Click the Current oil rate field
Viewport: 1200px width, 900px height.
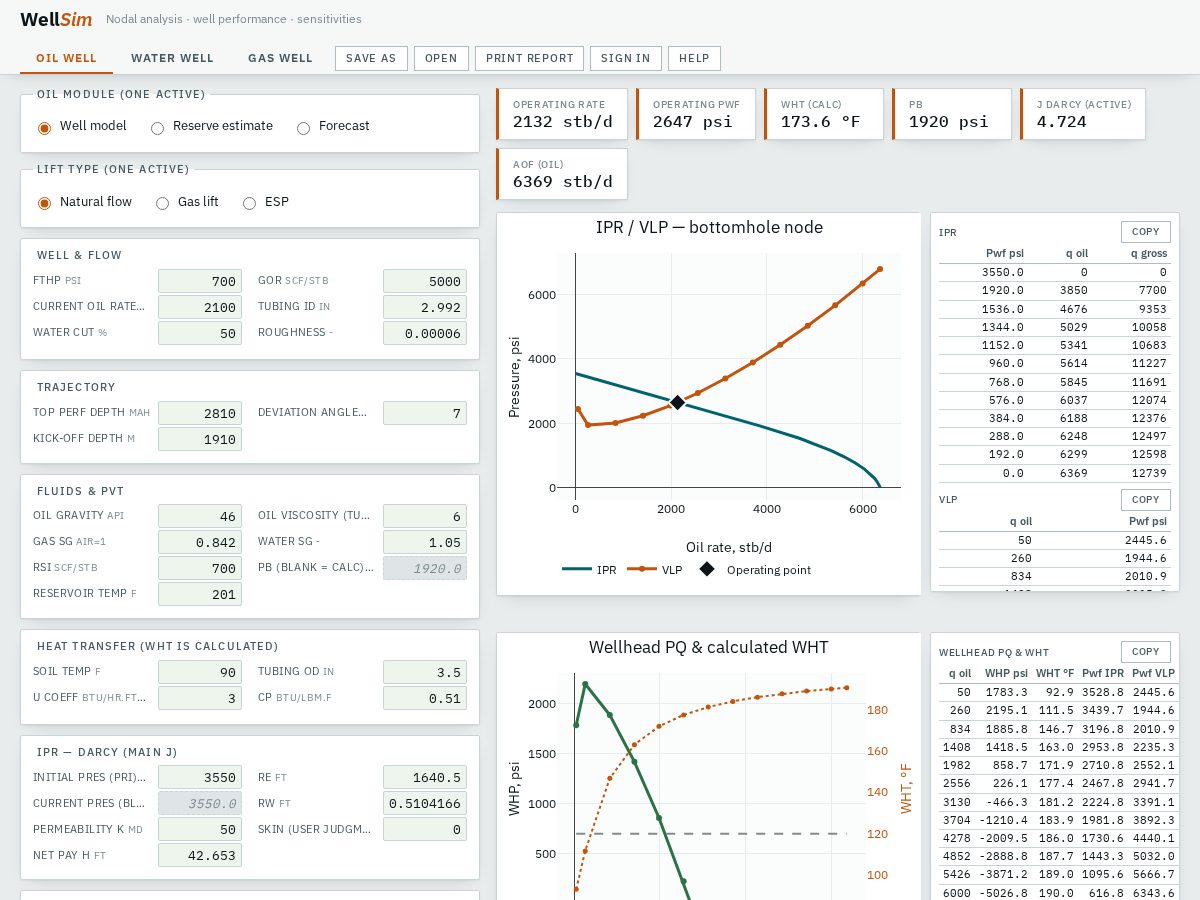coord(200,307)
